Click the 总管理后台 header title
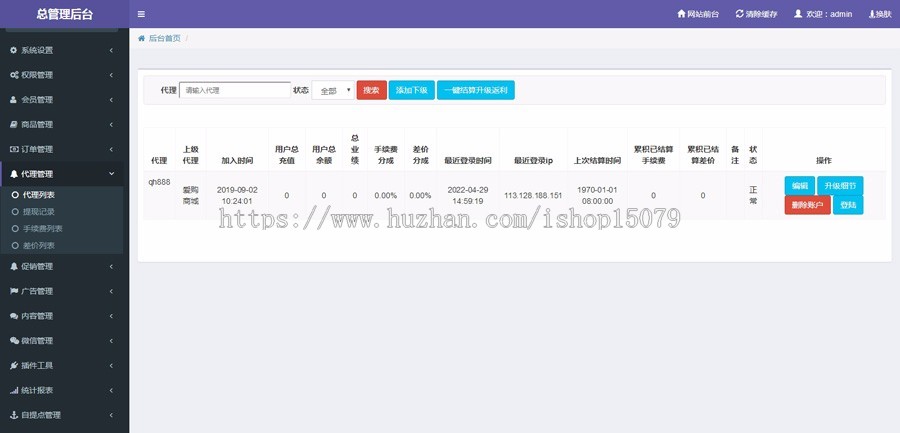The height and width of the screenshot is (433, 900). pos(64,14)
